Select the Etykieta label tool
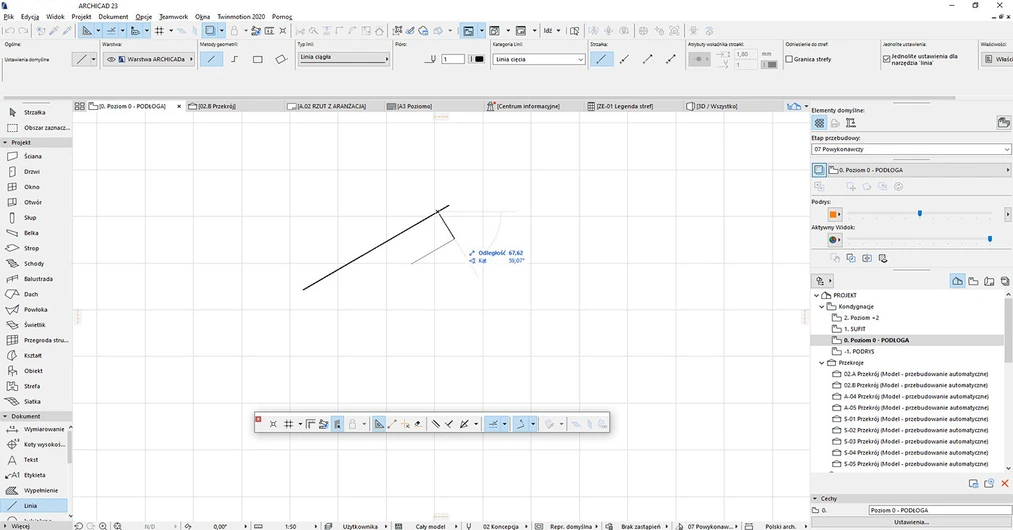The image size is (1013, 530). 36,475
